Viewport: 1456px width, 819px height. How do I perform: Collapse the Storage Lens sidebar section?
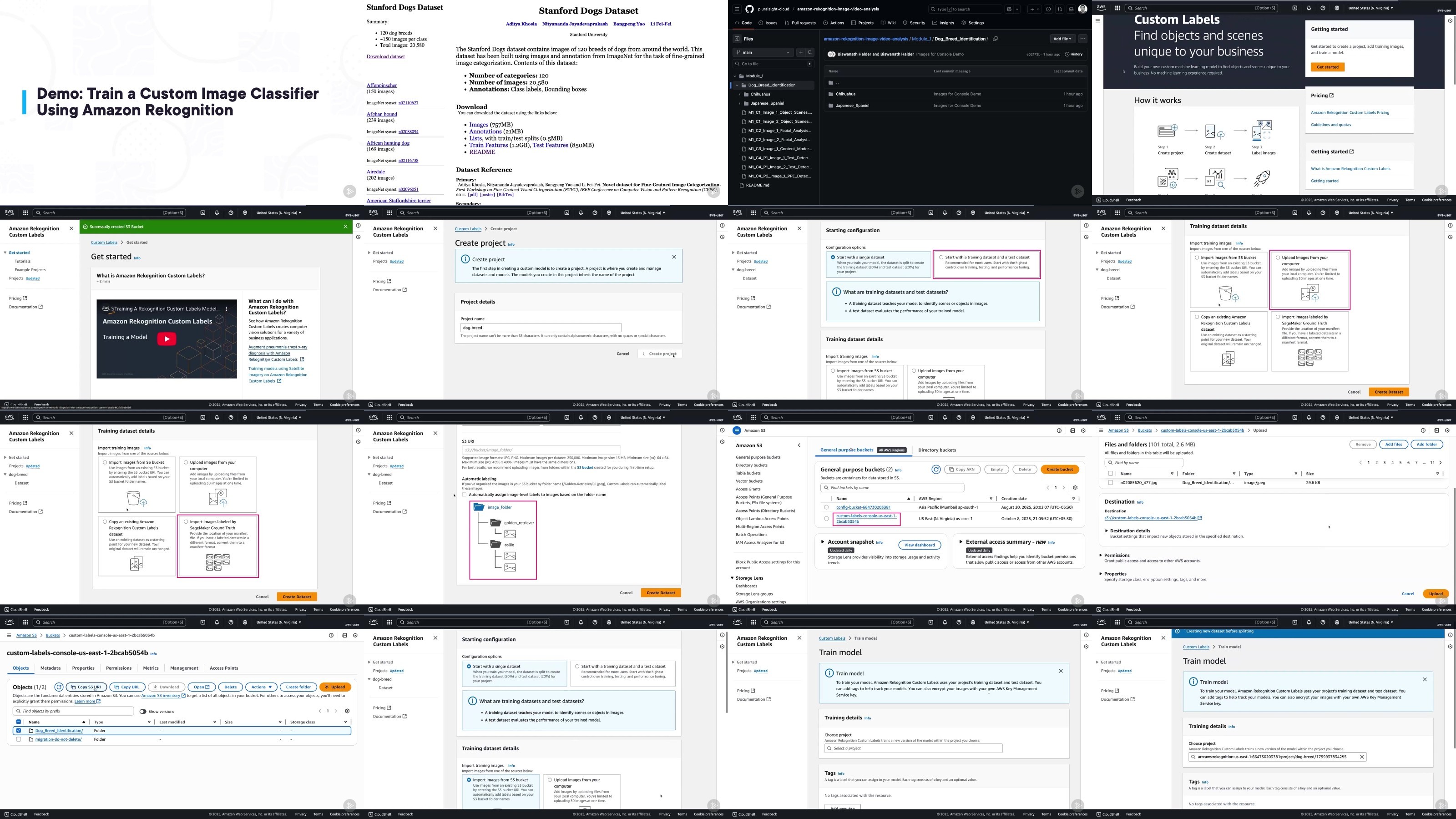pyautogui.click(x=733, y=578)
